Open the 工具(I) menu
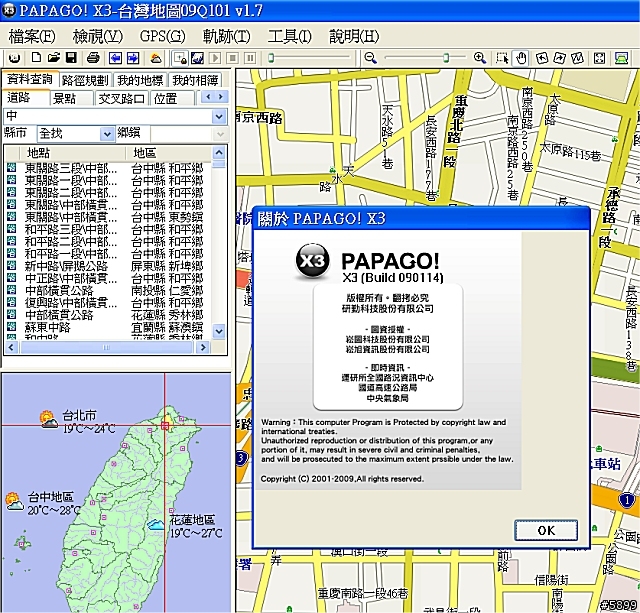Screen dimensions: 640x613 [x=289, y=36]
